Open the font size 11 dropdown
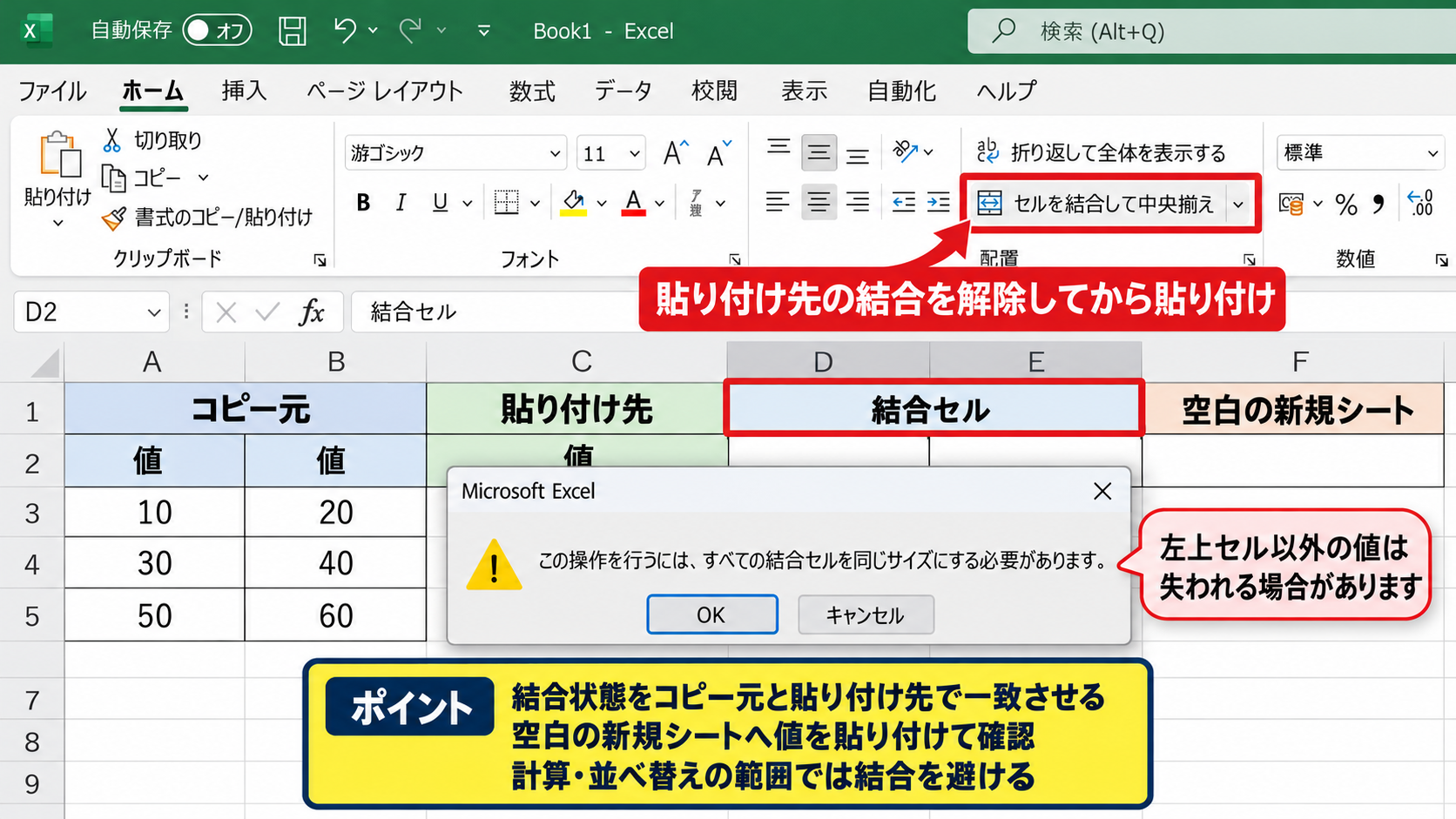 point(635,154)
